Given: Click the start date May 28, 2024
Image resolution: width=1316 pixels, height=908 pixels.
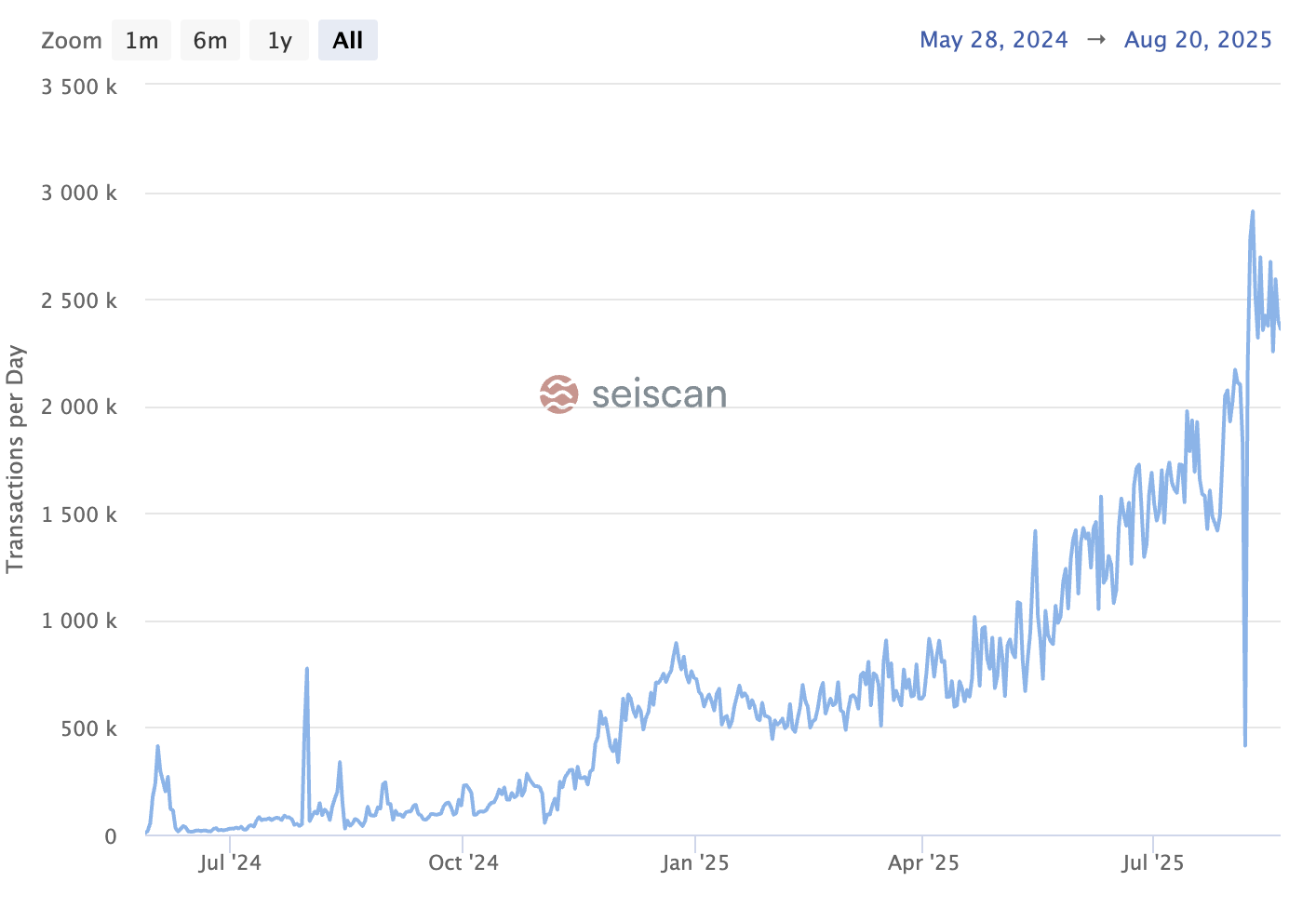Looking at the screenshot, I should (x=993, y=40).
